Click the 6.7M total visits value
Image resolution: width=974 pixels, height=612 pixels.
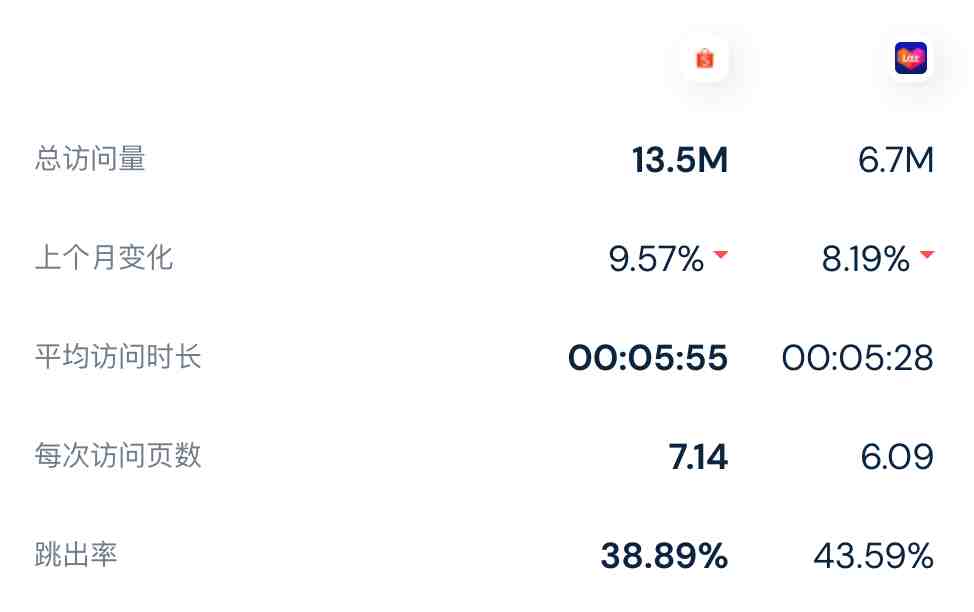(x=896, y=160)
